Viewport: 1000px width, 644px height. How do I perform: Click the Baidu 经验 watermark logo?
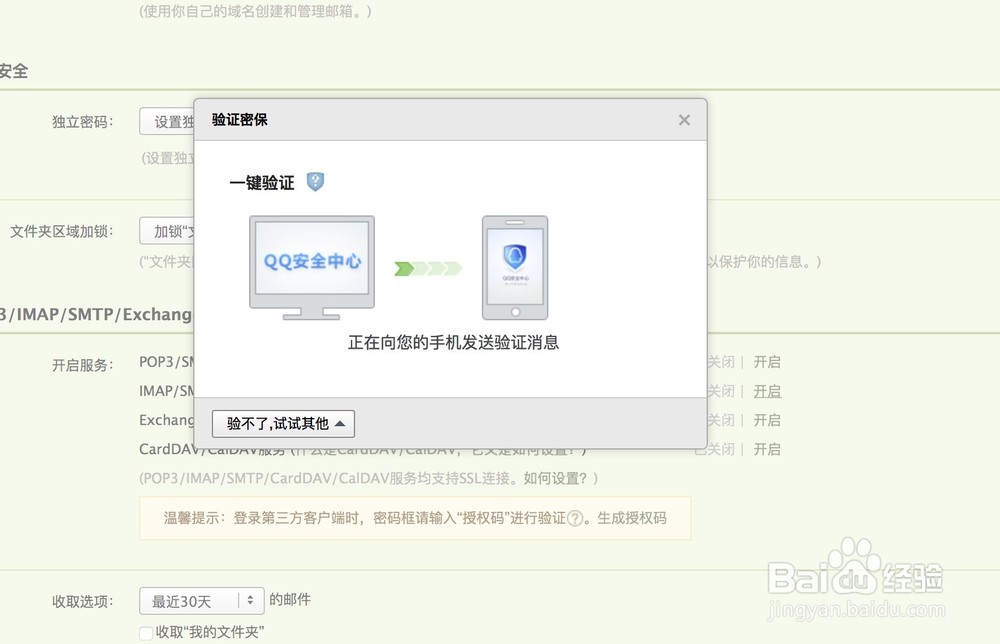[x=856, y=579]
